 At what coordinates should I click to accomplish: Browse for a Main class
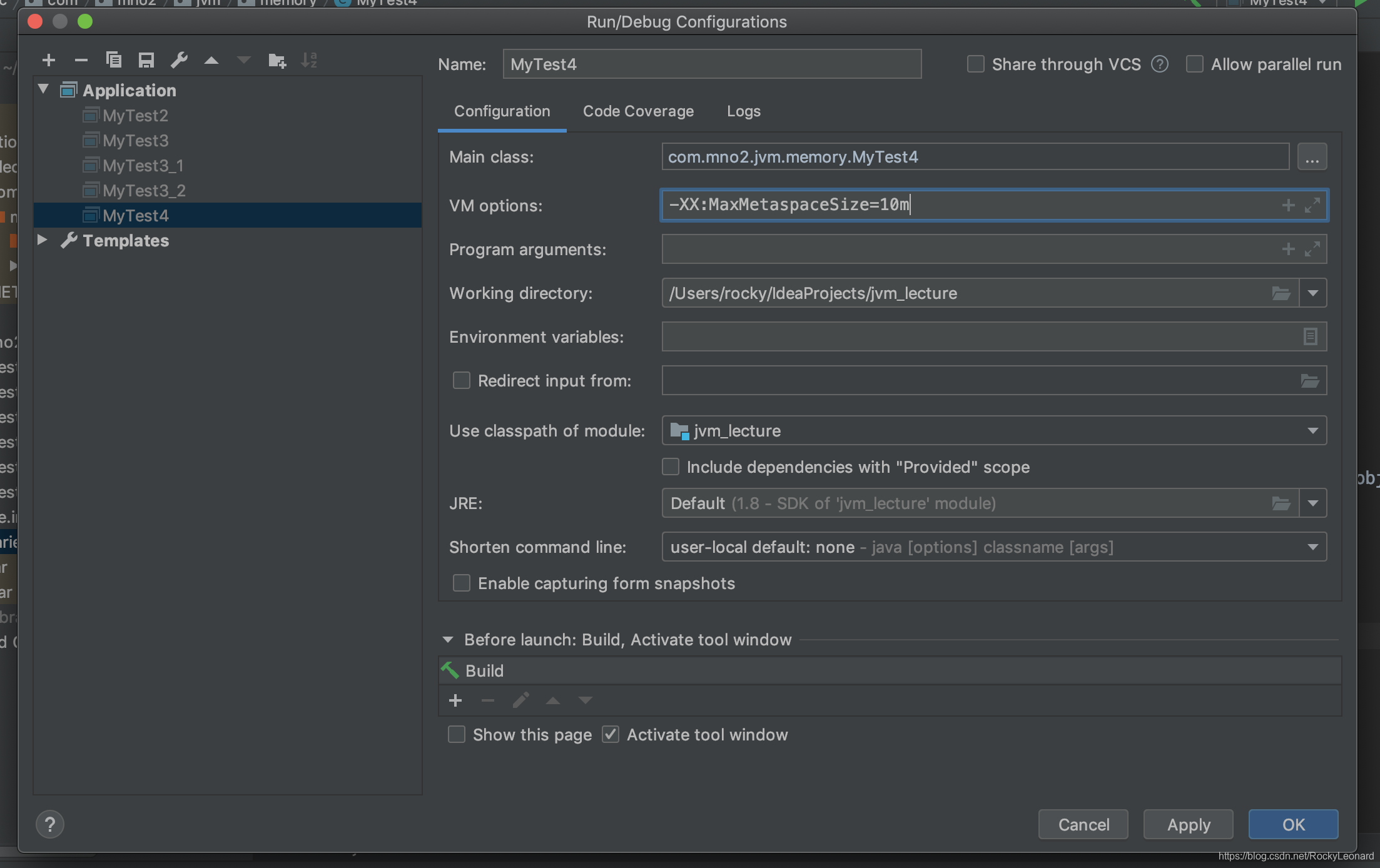[x=1312, y=156]
